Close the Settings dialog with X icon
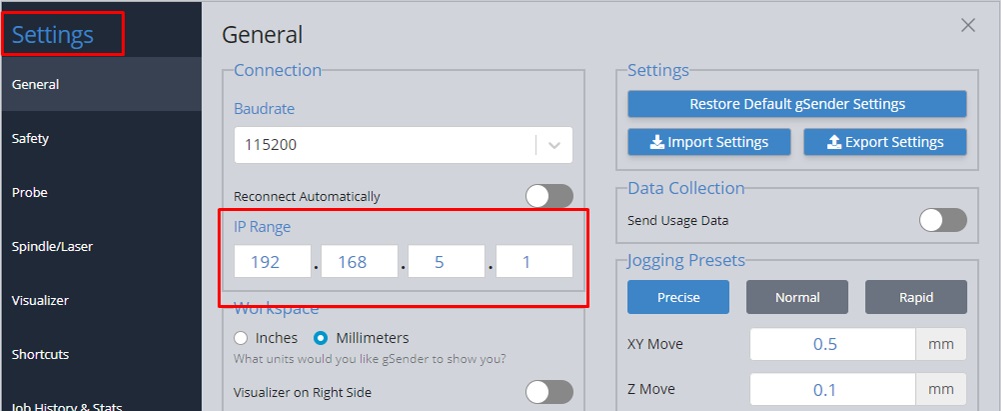The image size is (1001, 411). [967, 26]
